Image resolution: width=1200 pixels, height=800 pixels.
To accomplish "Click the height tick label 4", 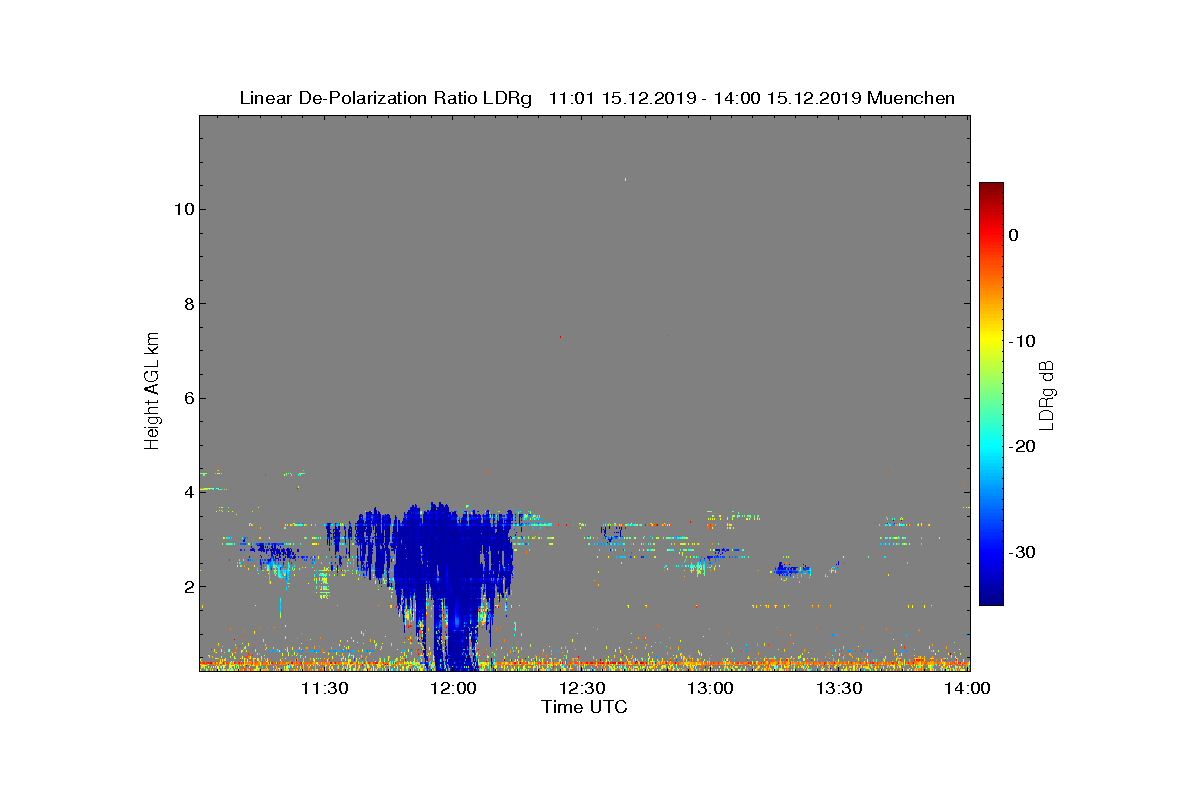I will point(187,492).
